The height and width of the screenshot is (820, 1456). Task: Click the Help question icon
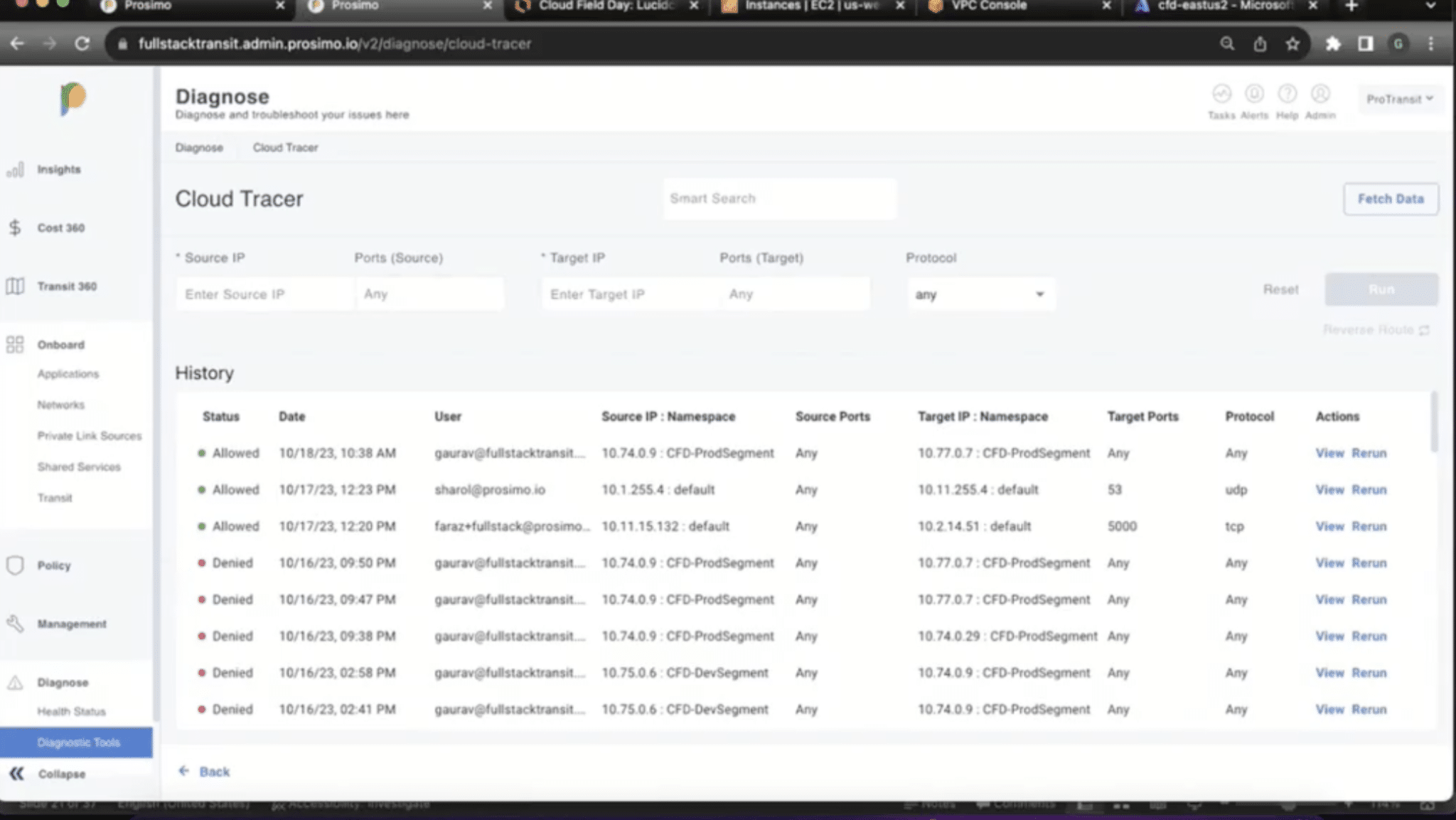[1287, 95]
